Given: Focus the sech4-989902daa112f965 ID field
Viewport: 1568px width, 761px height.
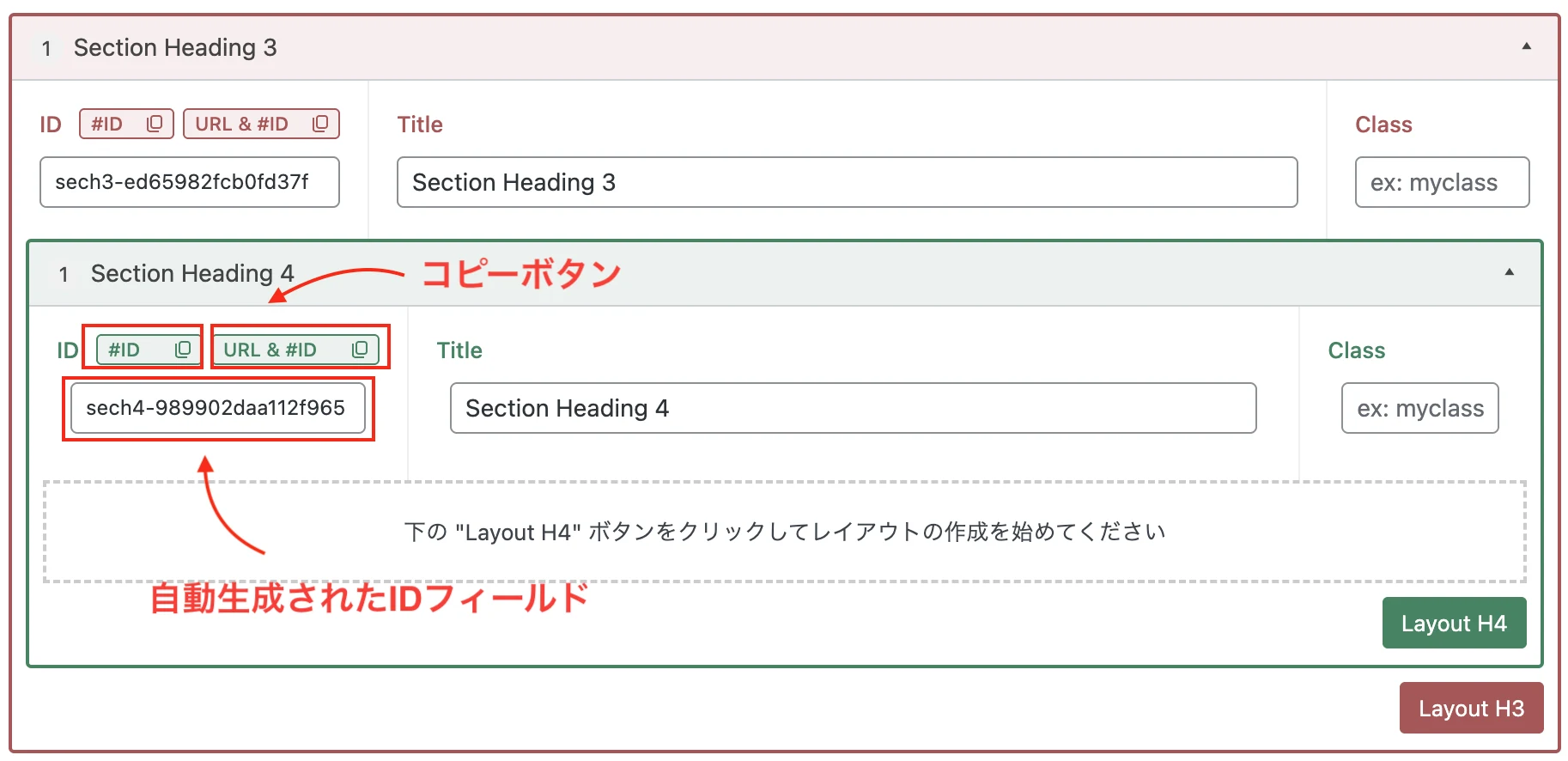Looking at the screenshot, I should 218,408.
